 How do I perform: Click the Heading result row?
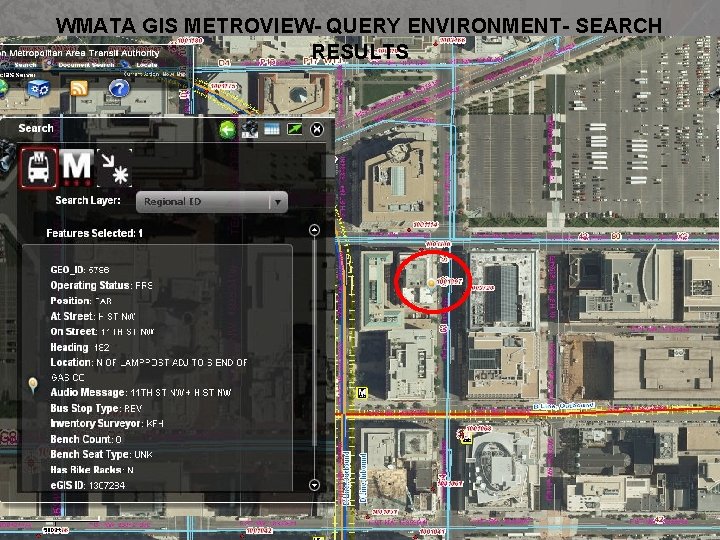(x=80, y=348)
